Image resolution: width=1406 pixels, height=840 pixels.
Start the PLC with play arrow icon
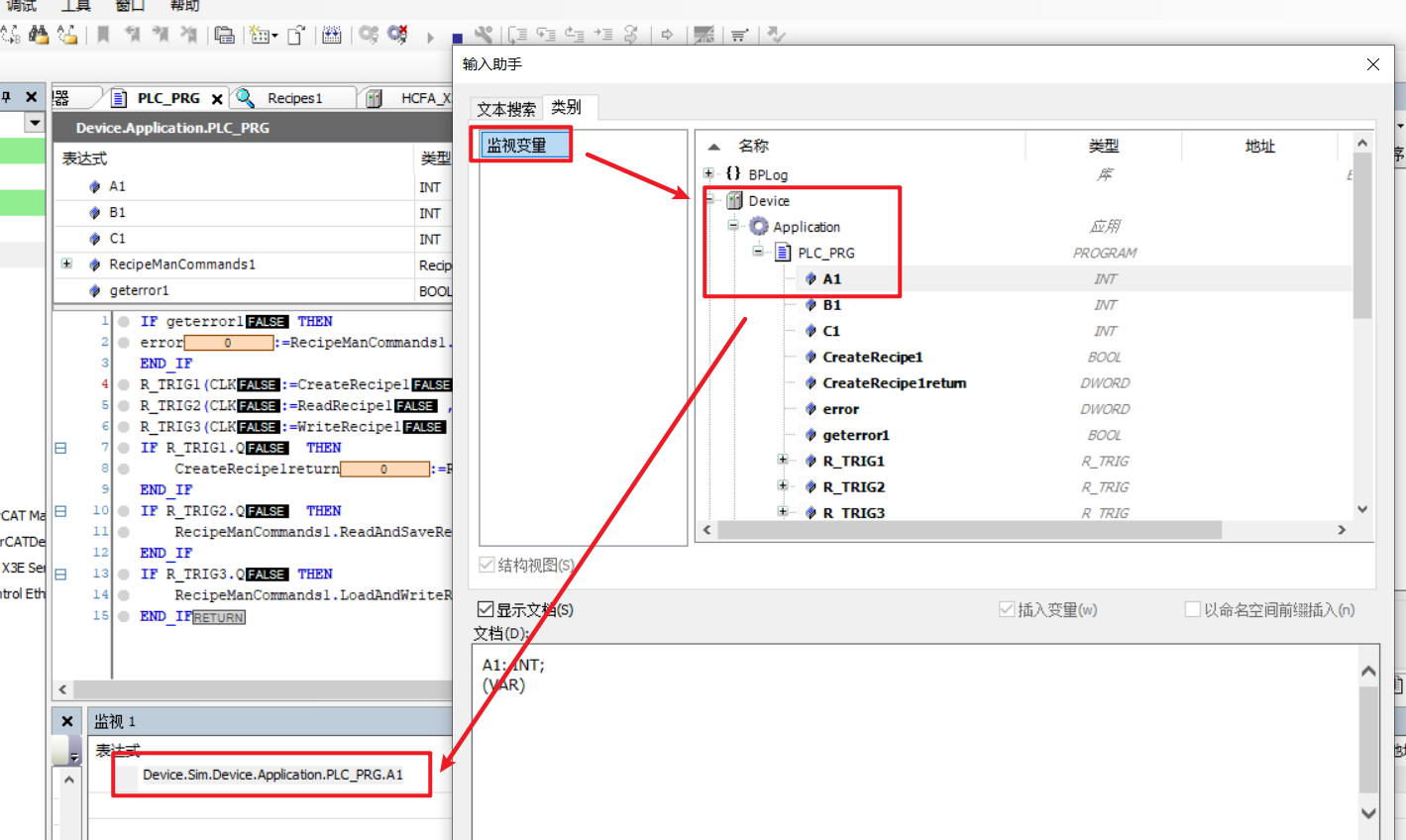point(430,38)
